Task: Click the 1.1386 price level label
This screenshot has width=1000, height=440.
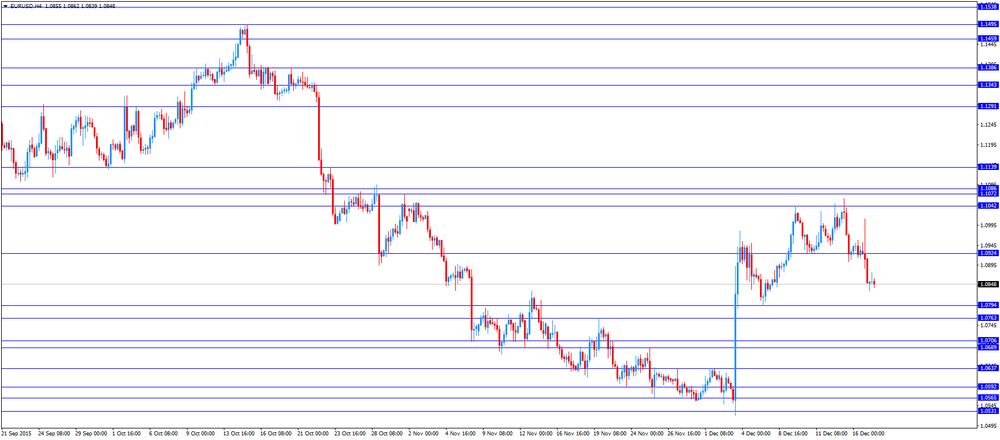Action: [x=988, y=67]
